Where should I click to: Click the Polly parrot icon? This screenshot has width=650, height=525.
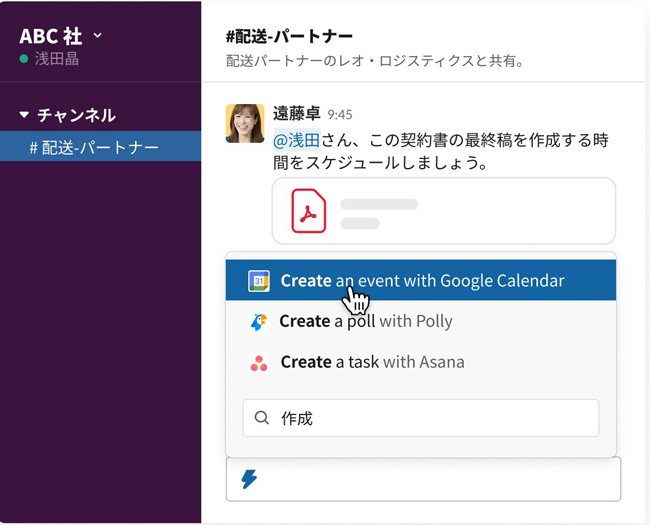pyautogui.click(x=259, y=322)
